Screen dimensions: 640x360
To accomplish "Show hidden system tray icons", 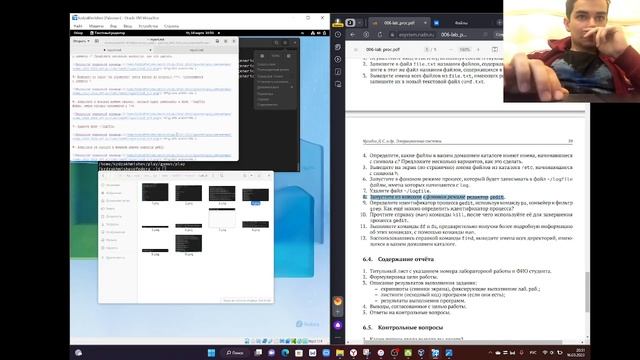I will [491, 353].
